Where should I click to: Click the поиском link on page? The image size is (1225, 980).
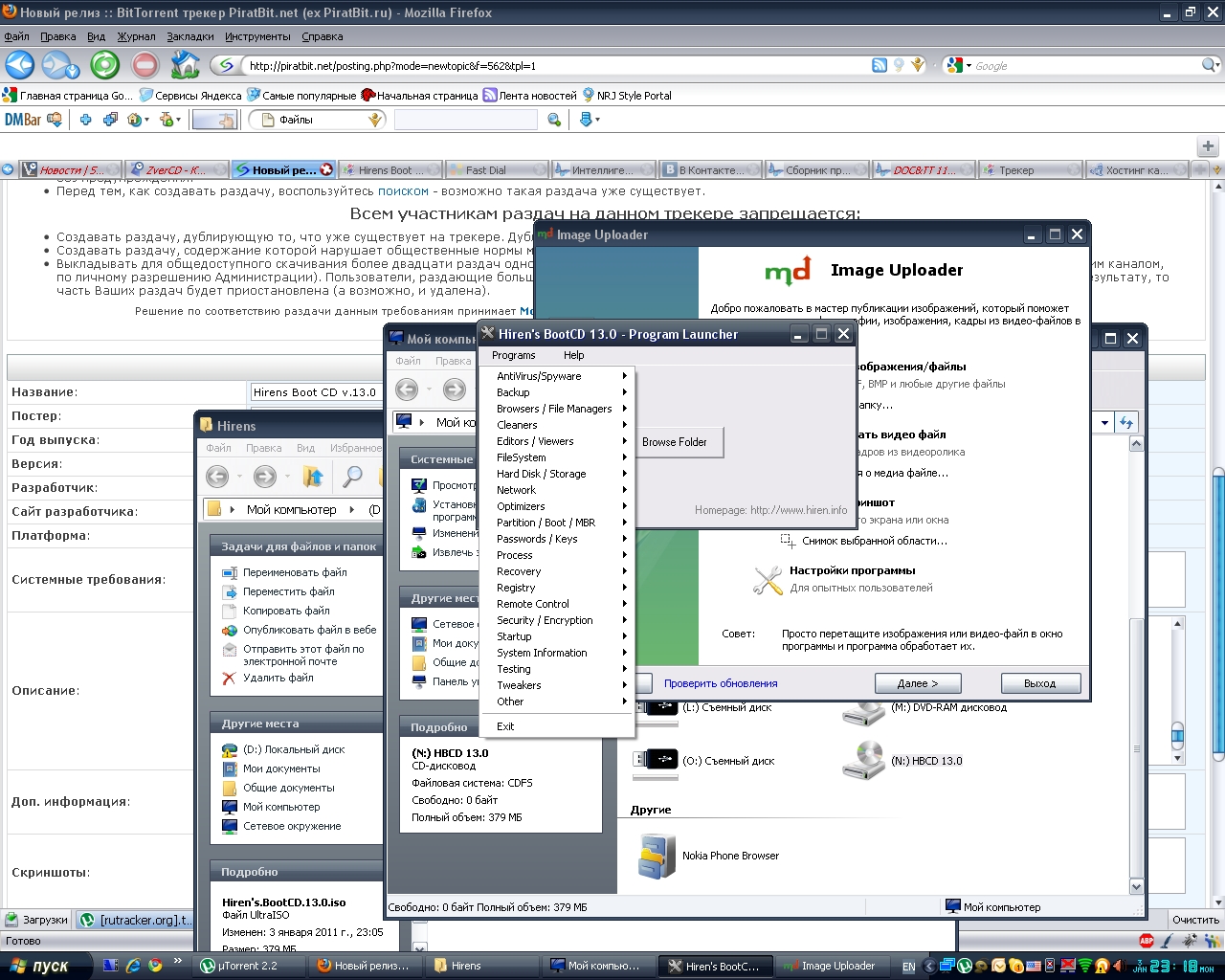403,191
